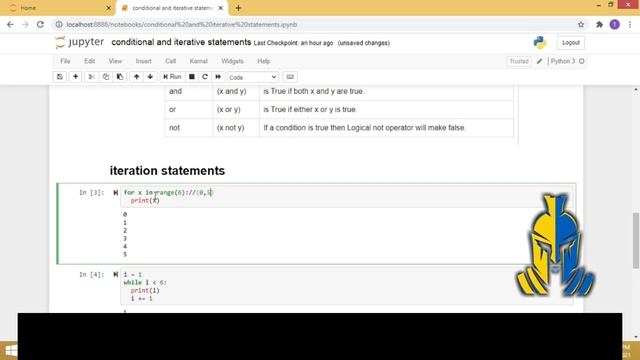Open the browser profile avatar
Screen dimensions: 640x360
click(615, 24)
